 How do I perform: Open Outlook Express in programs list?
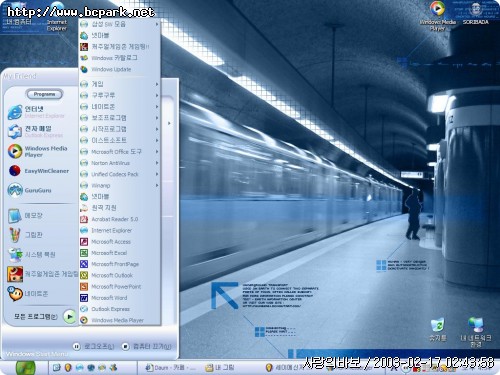pos(105,309)
